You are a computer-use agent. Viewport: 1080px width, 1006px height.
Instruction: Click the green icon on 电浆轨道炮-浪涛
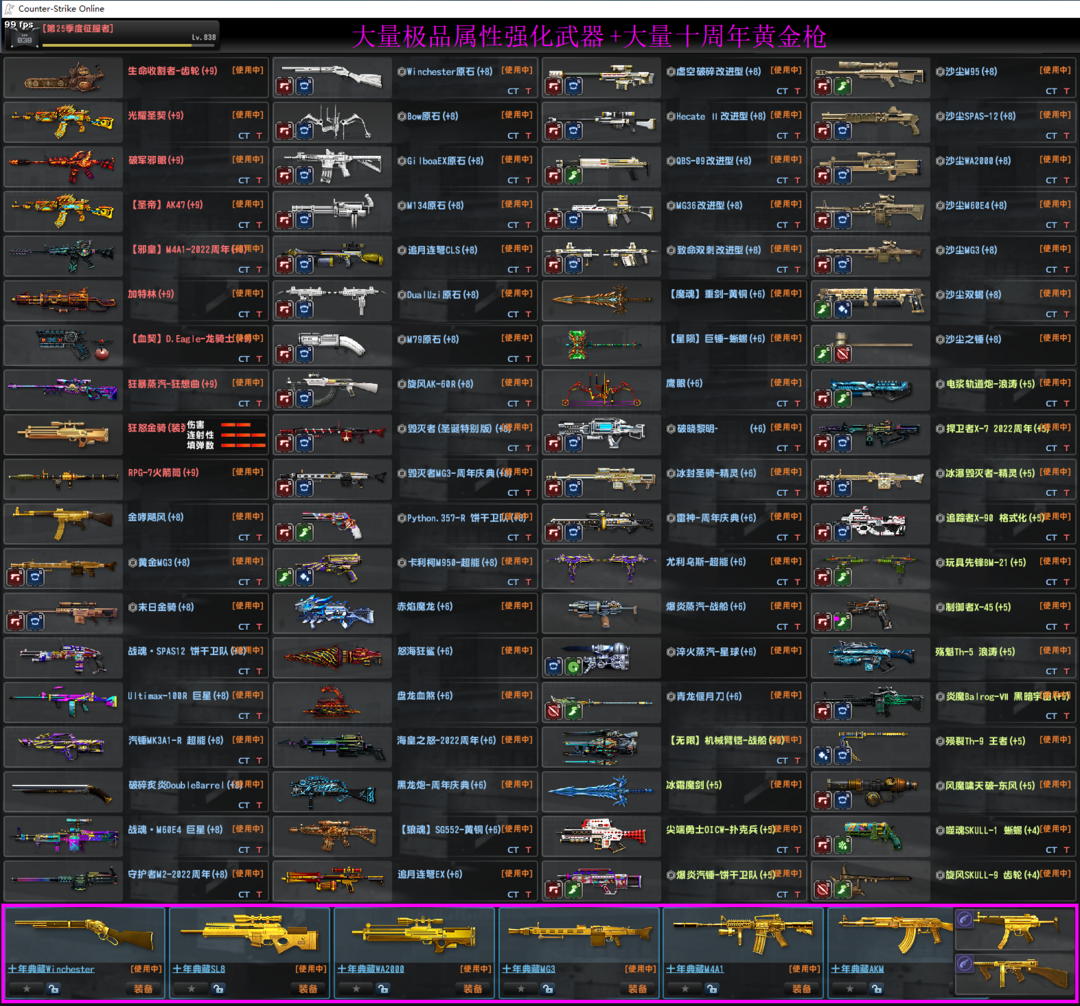(842, 398)
